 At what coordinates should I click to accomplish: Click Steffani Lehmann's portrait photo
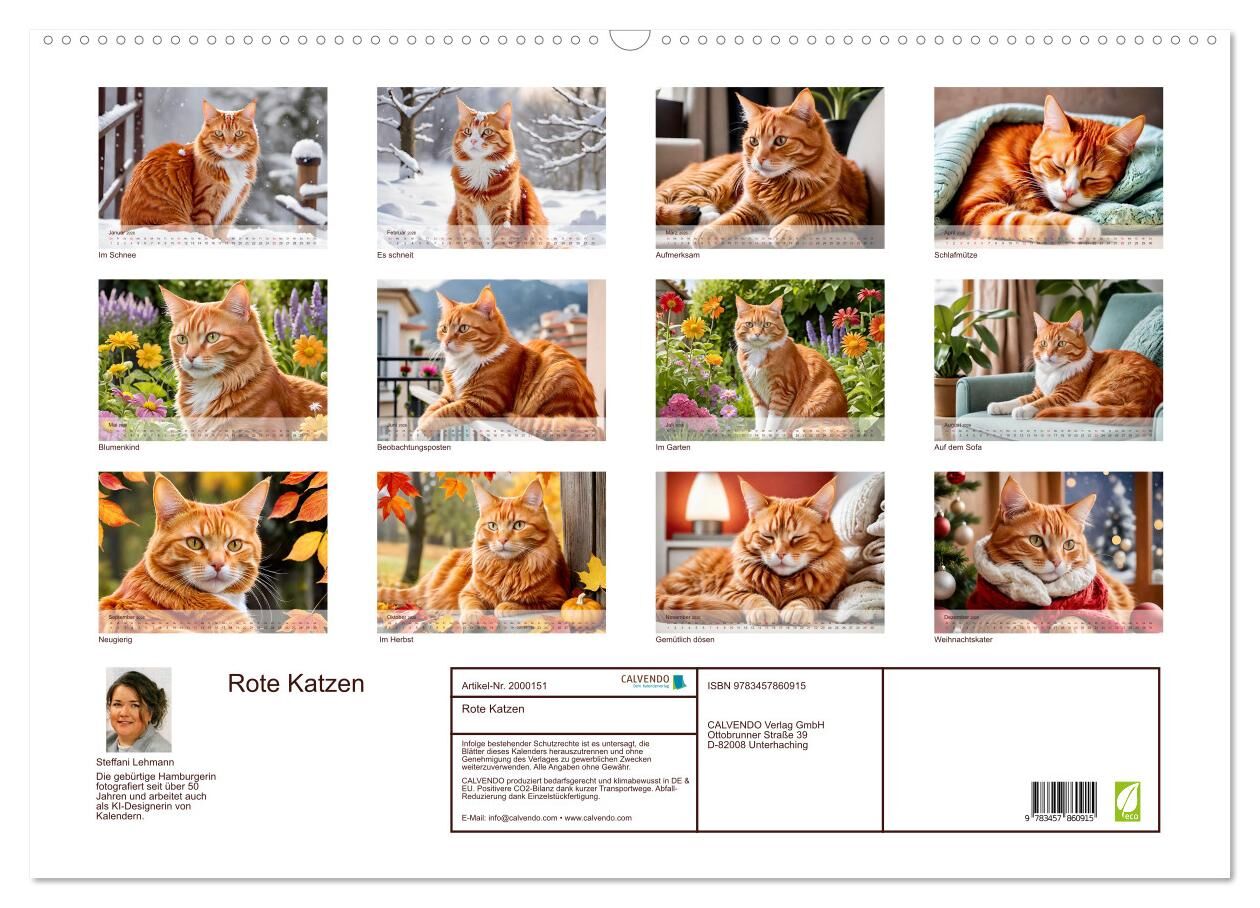[138, 710]
